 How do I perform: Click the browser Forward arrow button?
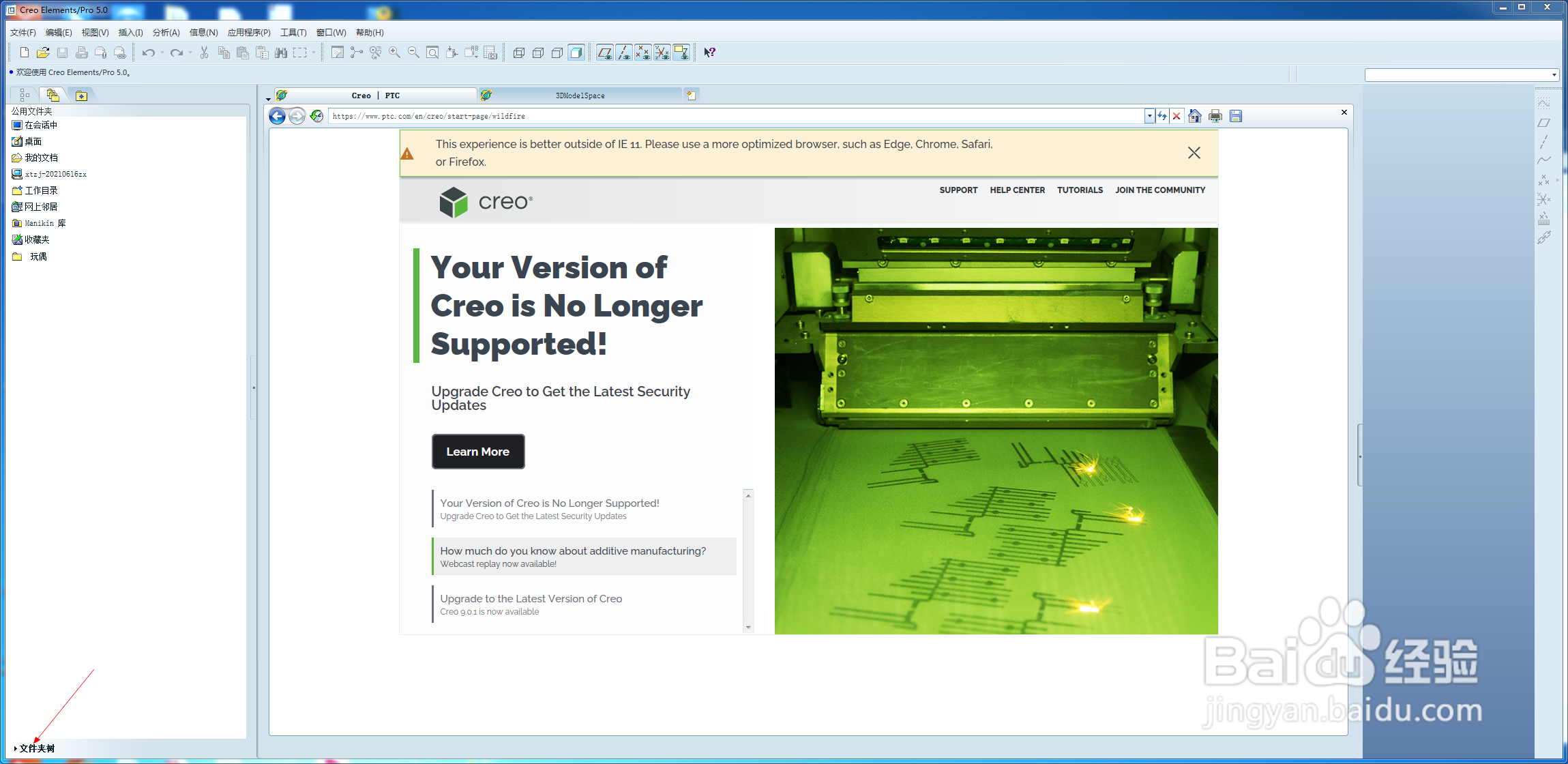point(297,116)
